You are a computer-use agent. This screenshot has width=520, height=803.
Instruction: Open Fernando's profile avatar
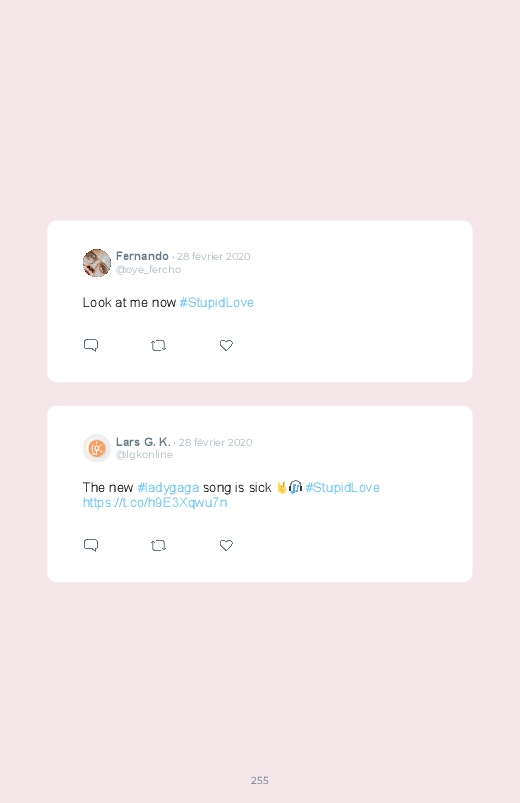(x=97, y=263)
